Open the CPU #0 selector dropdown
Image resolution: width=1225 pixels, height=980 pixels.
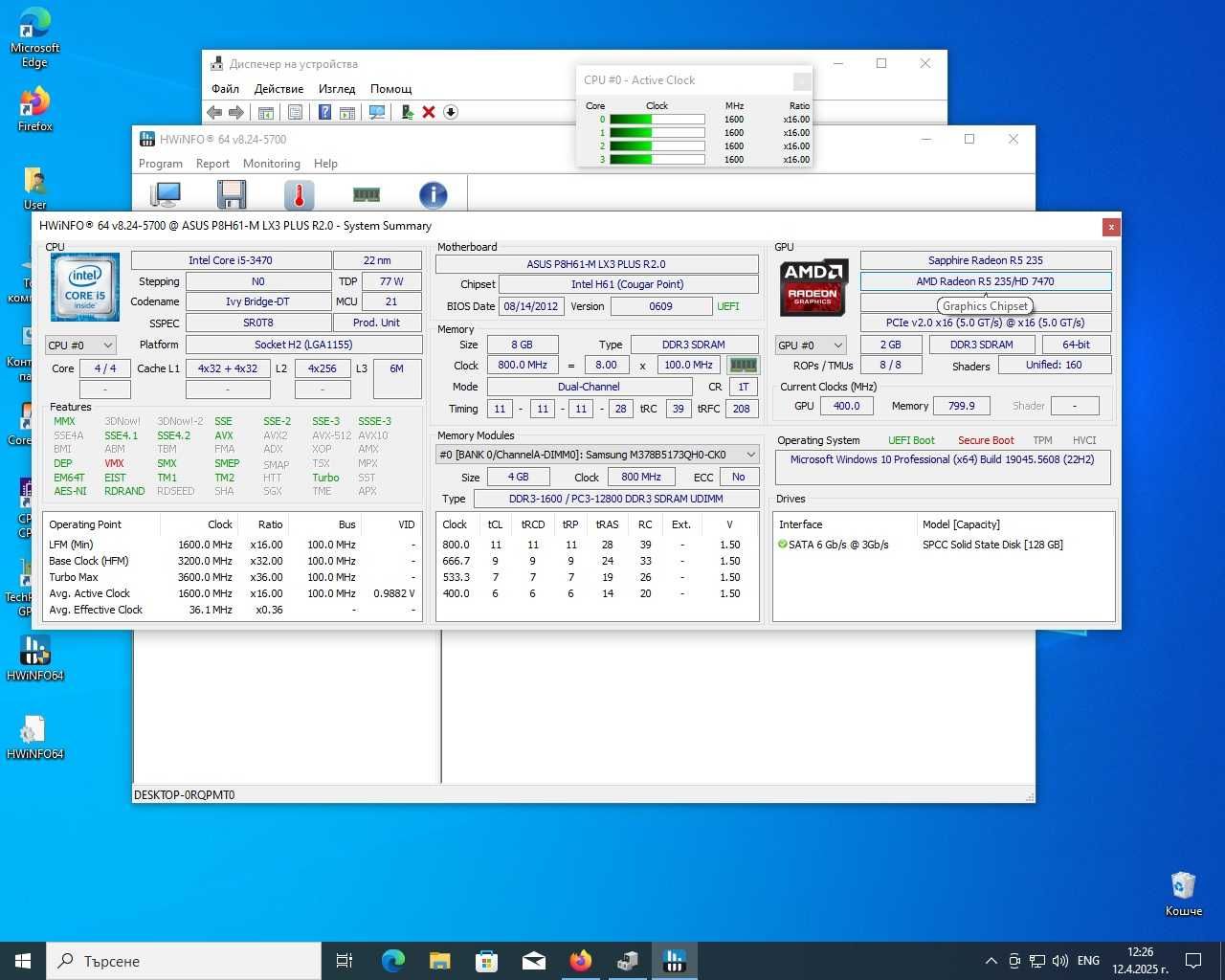point(80,345)
